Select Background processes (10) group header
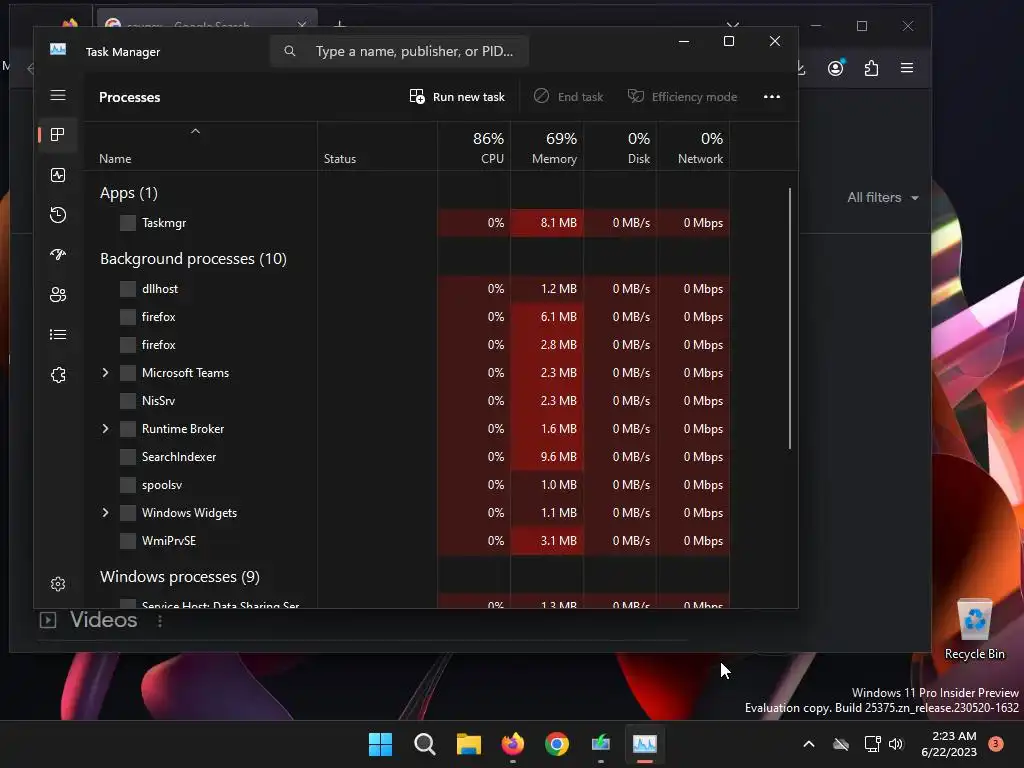 point(193,259)
